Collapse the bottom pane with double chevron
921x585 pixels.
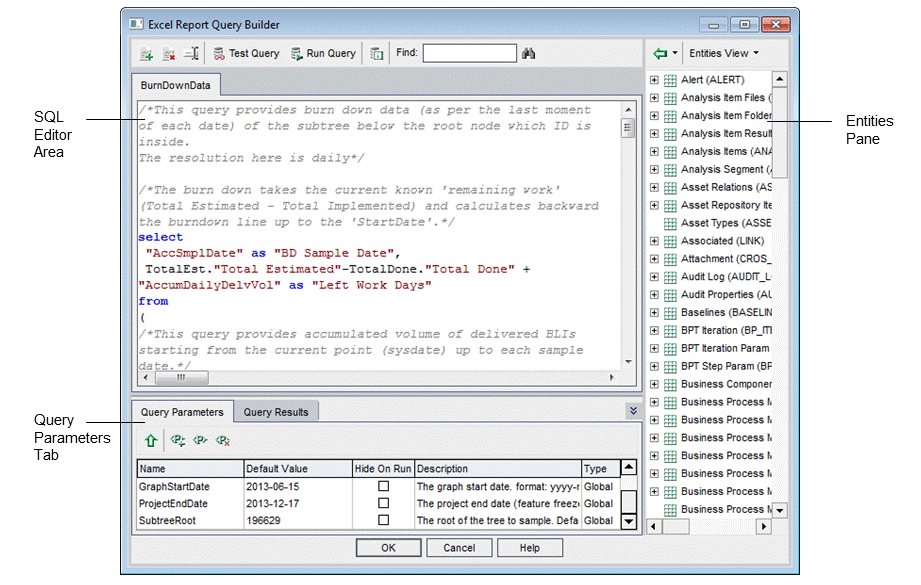(x=632, y=410)
